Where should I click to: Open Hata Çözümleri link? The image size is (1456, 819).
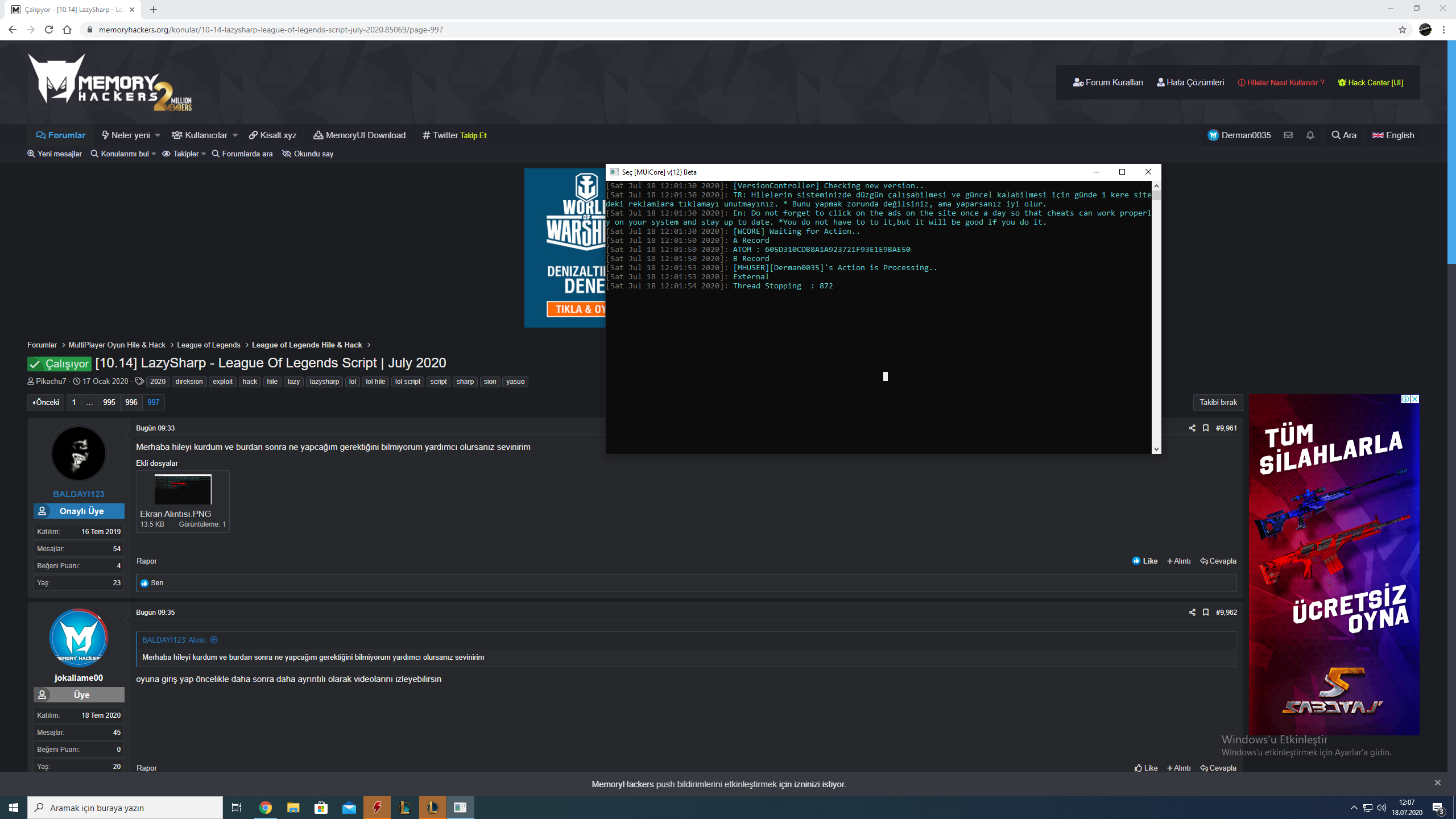[x=1190, y=82]
